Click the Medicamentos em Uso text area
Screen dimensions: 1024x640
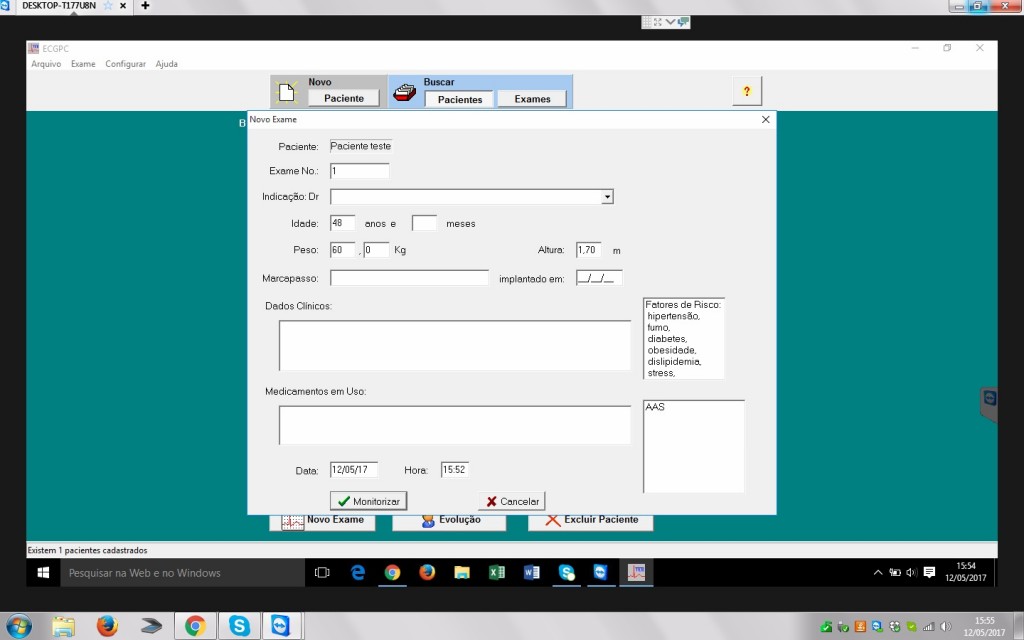click(455, 425)
